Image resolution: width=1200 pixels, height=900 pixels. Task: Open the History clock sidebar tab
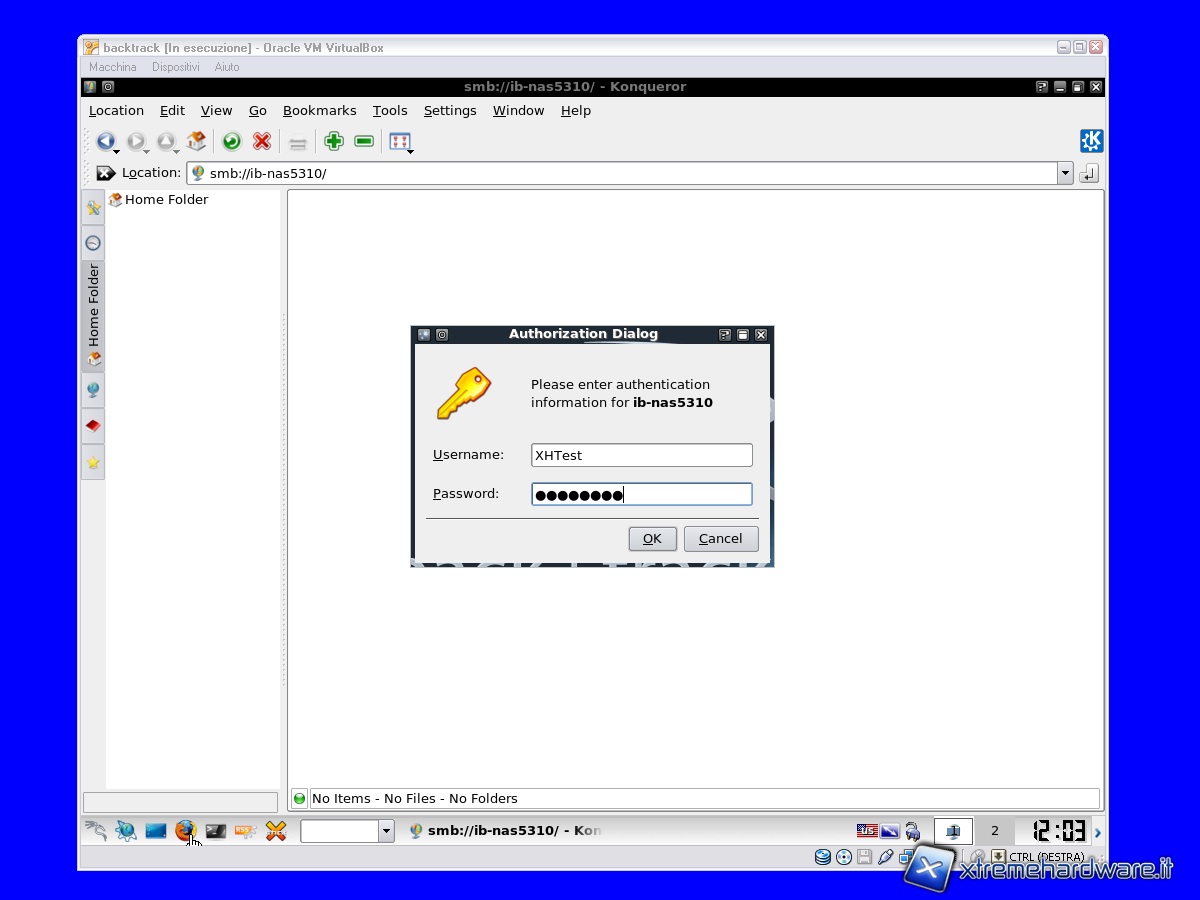(93, 243)
